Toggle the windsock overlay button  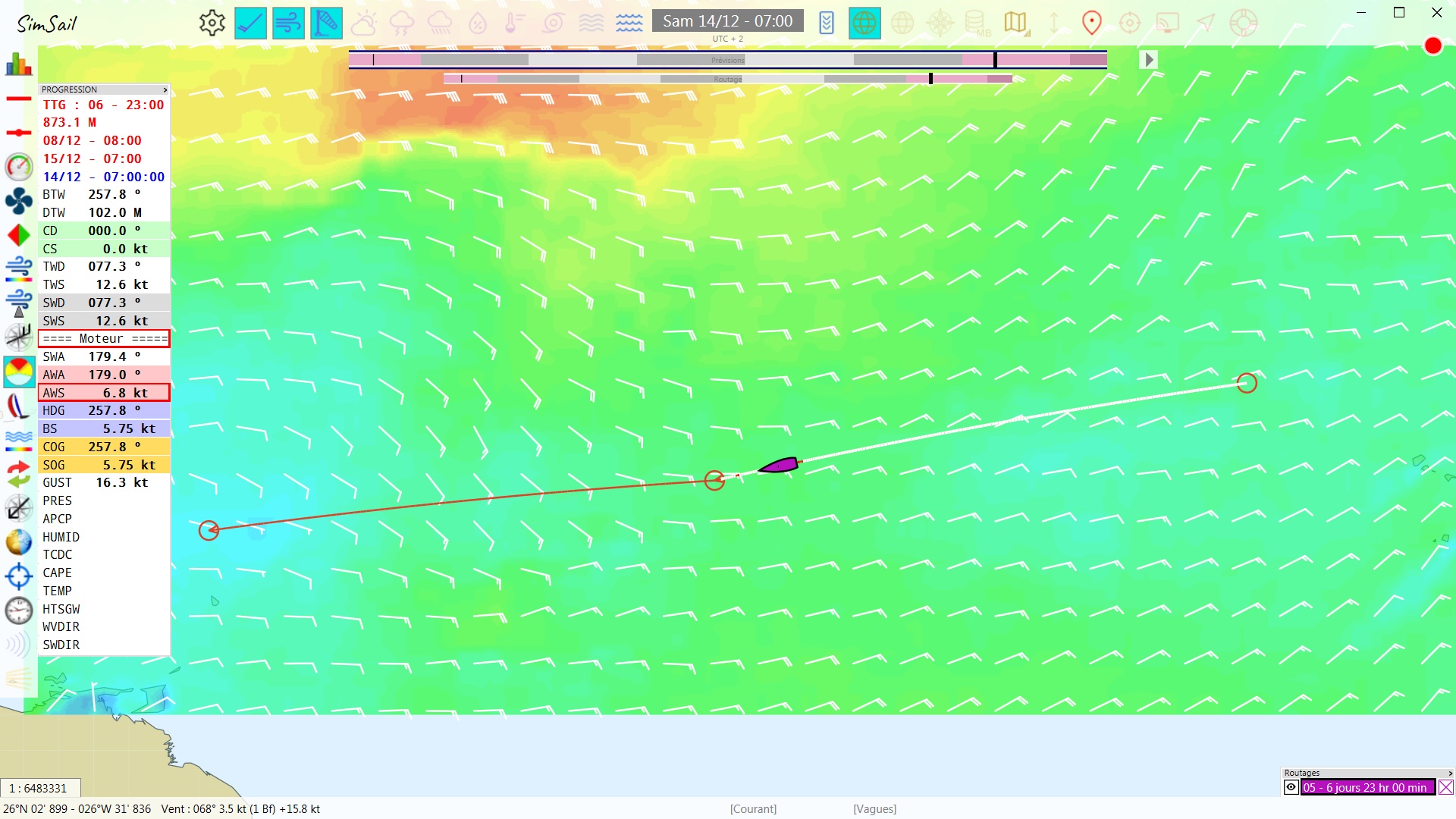(326, 23)
